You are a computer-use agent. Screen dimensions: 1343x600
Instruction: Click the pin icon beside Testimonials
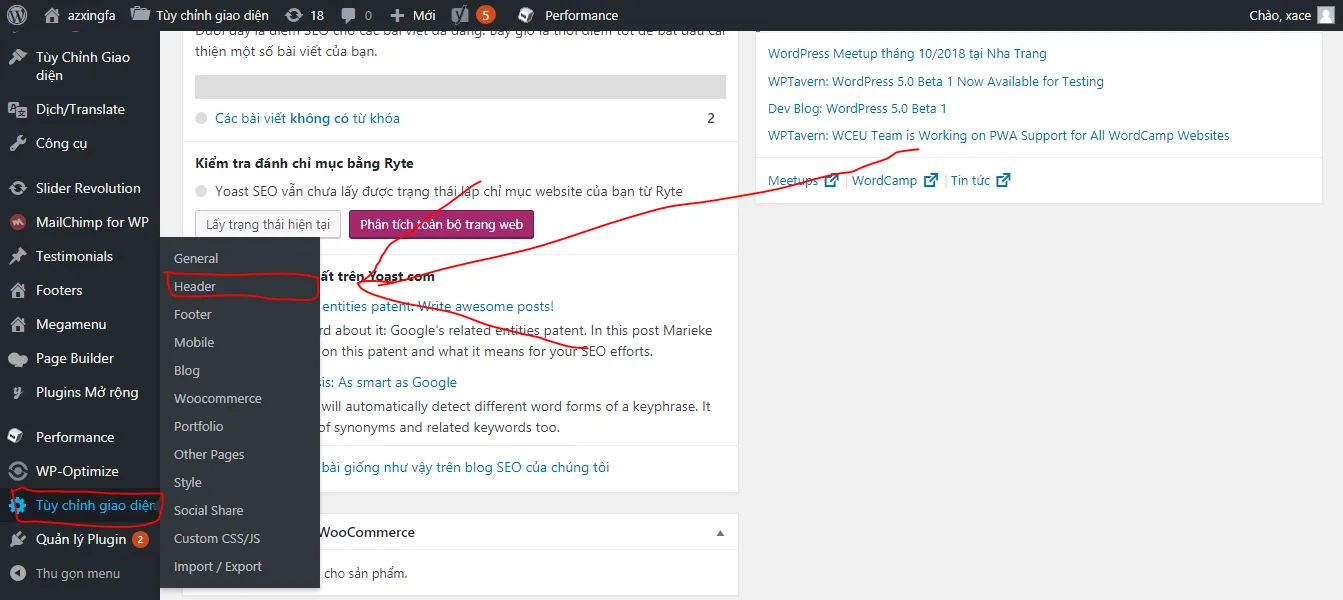click(17, 256)
